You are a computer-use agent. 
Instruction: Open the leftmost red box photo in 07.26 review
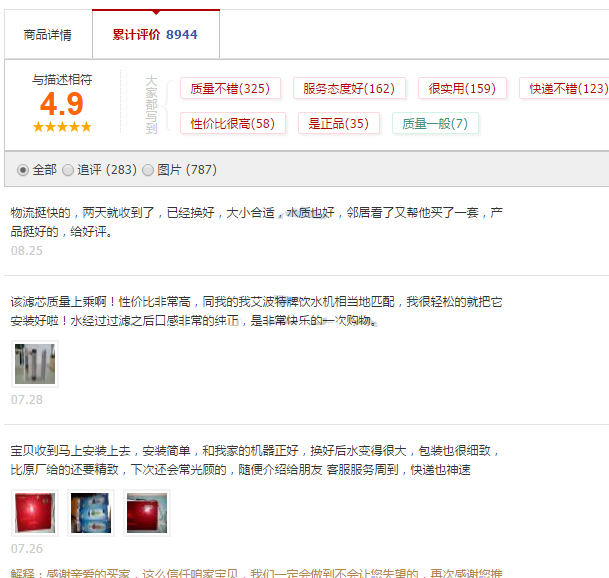34,513
